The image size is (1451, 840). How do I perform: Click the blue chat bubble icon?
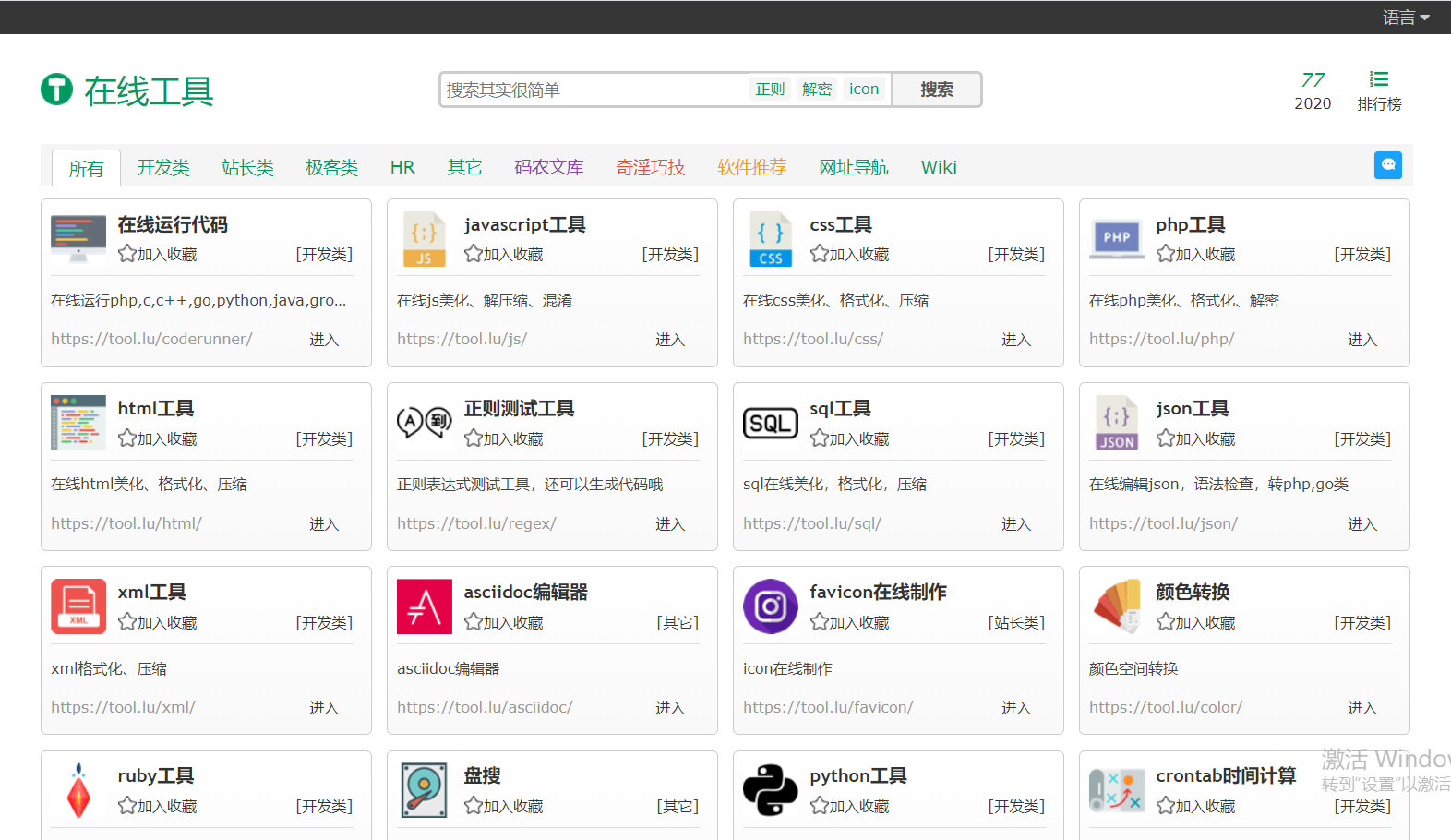(1388, 165)
